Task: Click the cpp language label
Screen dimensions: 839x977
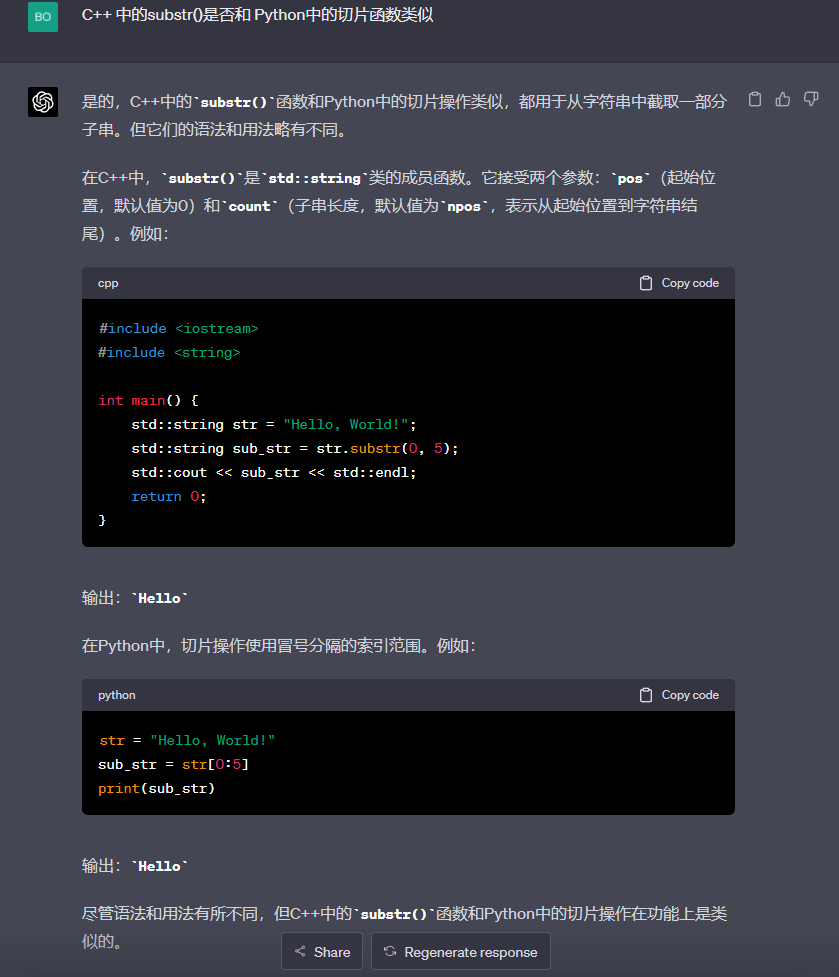Action: click(x=108, y=283)
